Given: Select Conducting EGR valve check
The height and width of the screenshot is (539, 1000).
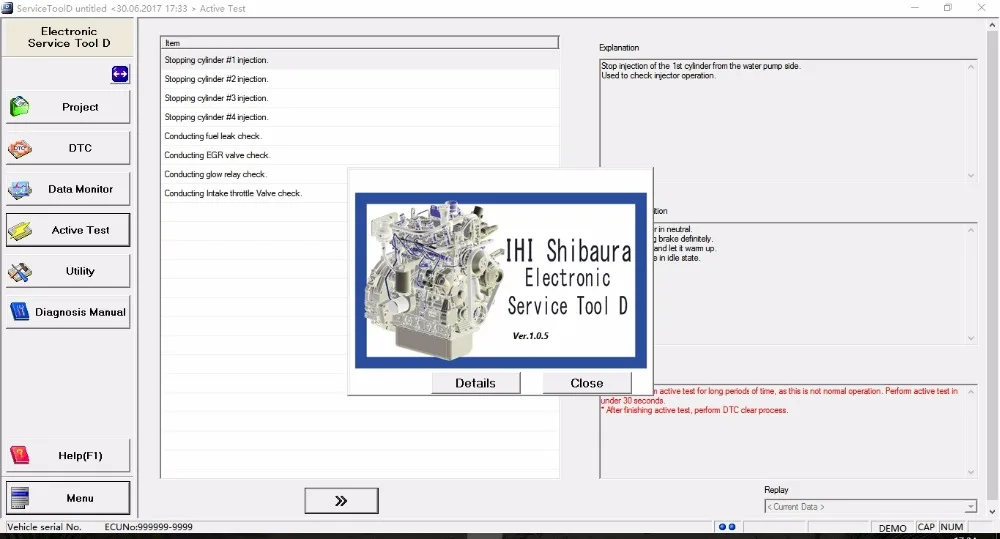Looking at the screenshot, I should pos(360,155).
